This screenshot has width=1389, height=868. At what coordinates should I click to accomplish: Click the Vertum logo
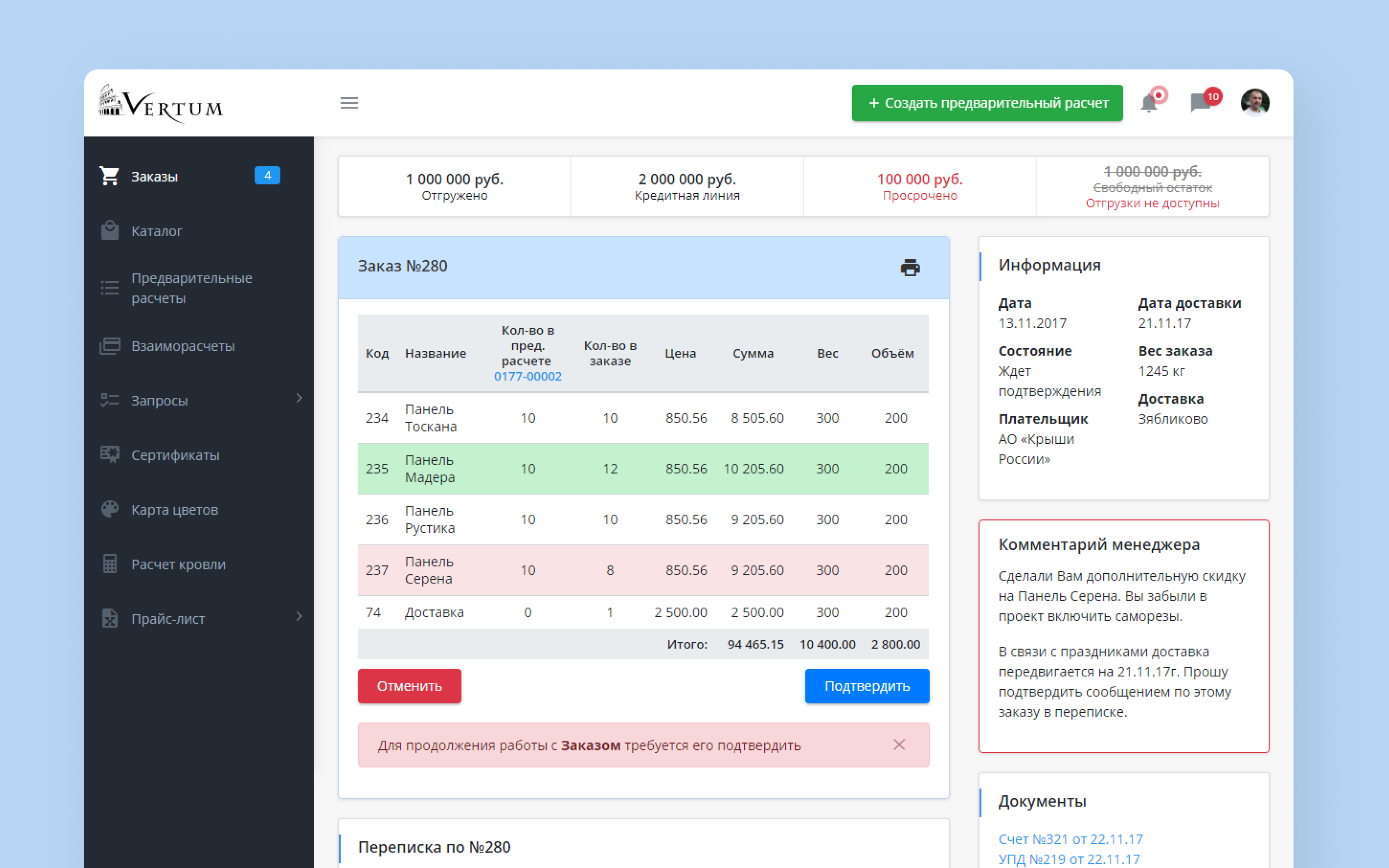[161, 104]
